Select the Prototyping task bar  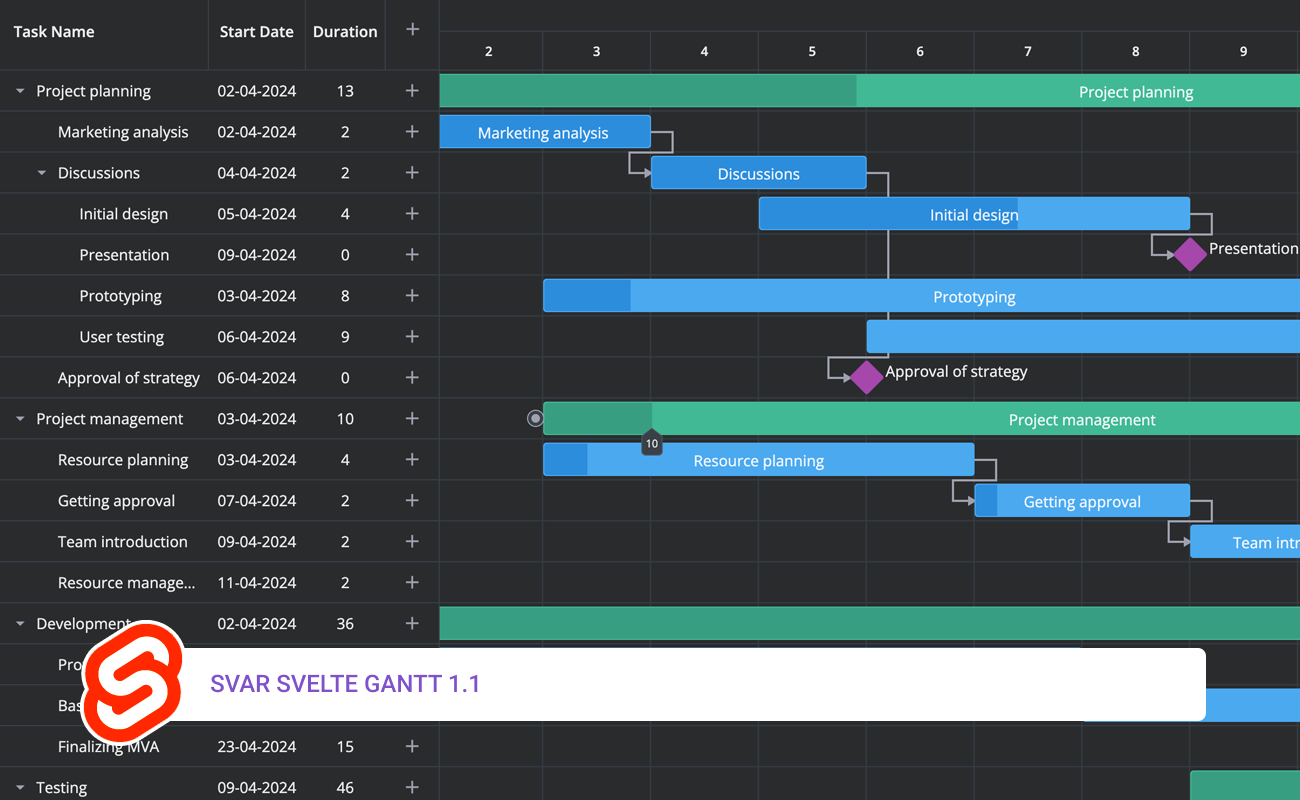[x=921, y=296]
